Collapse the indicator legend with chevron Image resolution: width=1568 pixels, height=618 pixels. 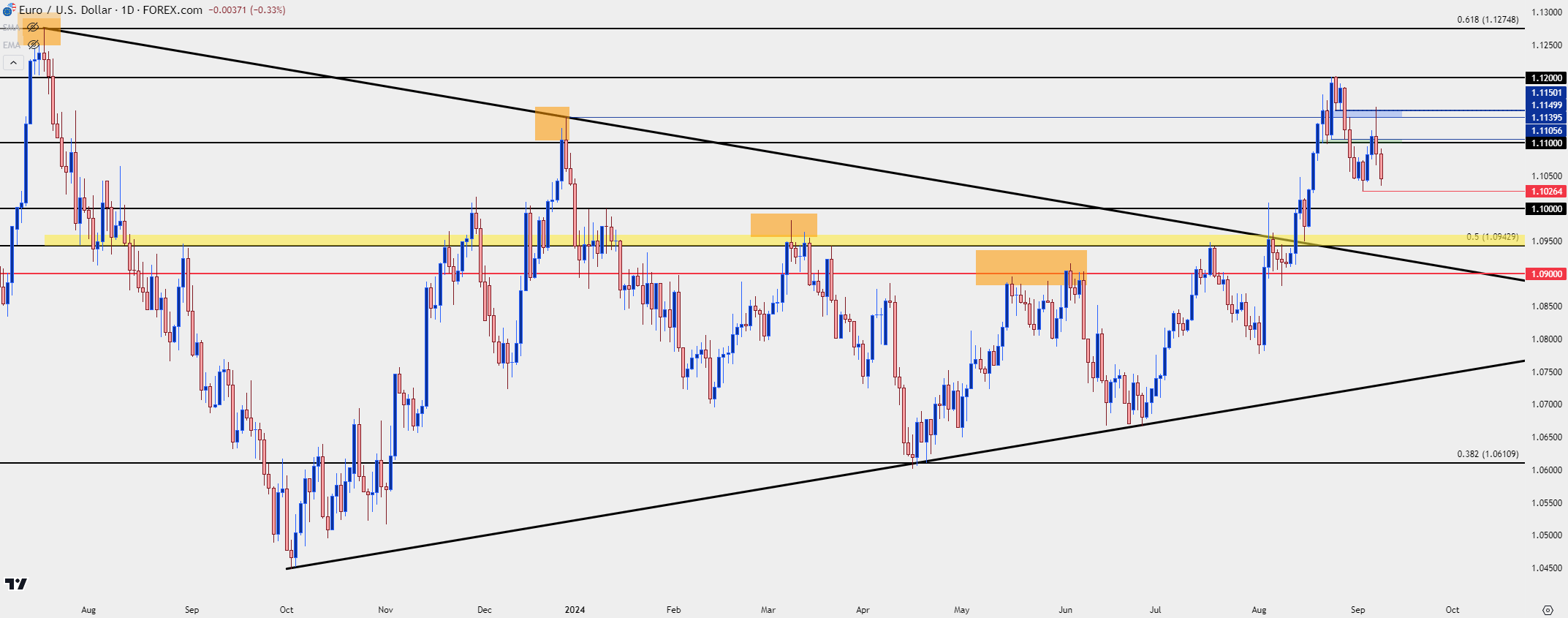(x=13, y=63)
